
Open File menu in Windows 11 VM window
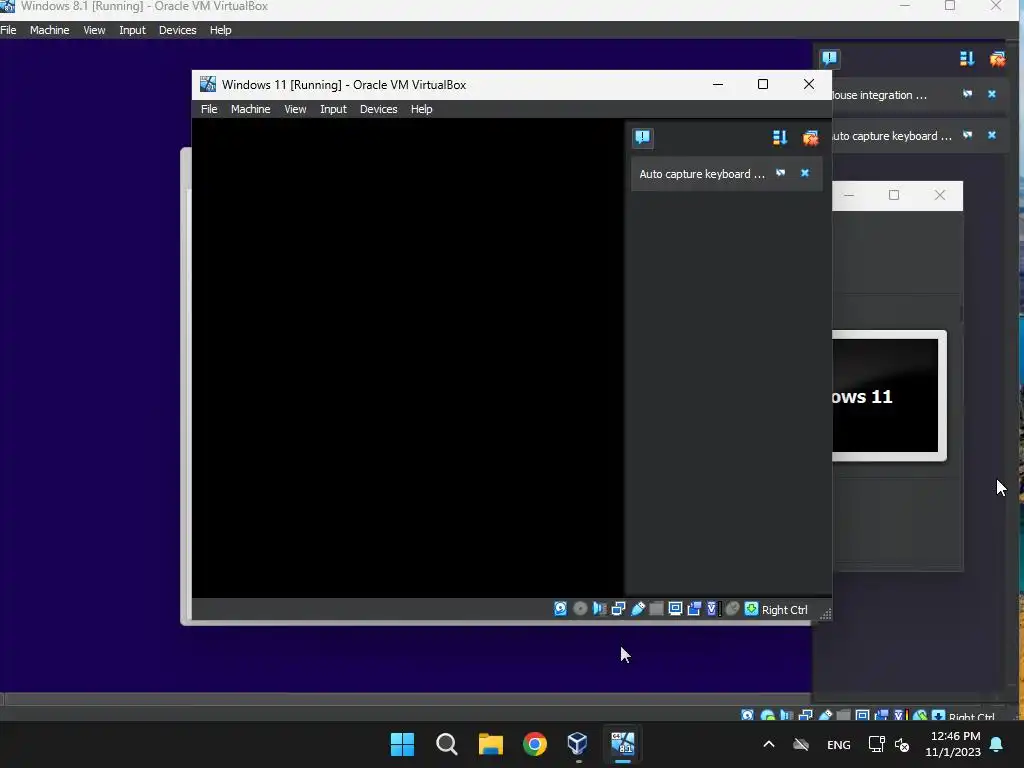(x=209, y=109)
